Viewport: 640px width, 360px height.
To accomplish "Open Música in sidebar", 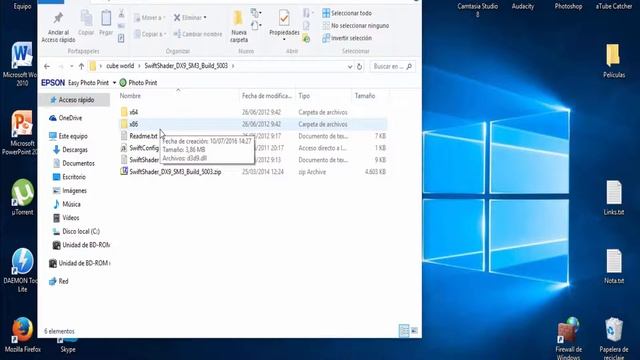I will [67, 204].
